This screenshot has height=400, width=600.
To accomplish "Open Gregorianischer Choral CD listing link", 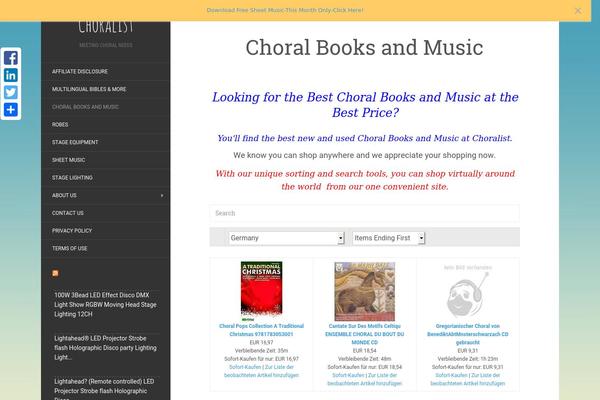I will pos(468,334).
